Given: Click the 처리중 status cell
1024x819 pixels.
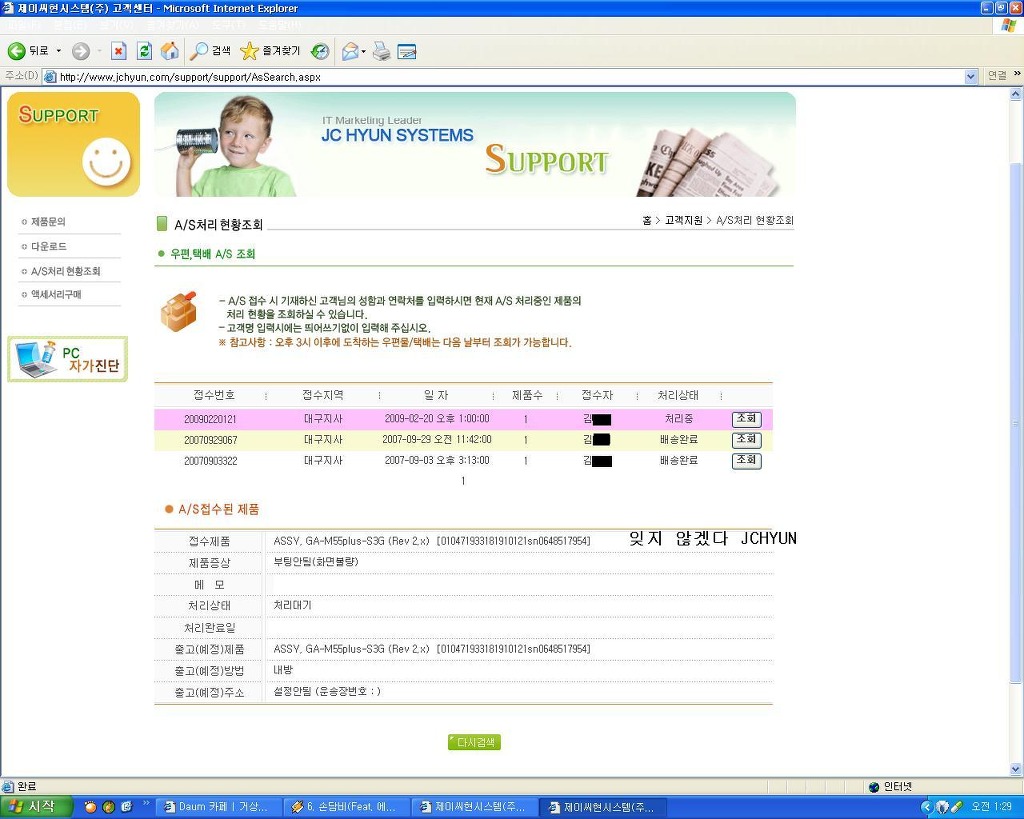Looking at the screenshot, I should click(679, 419).
